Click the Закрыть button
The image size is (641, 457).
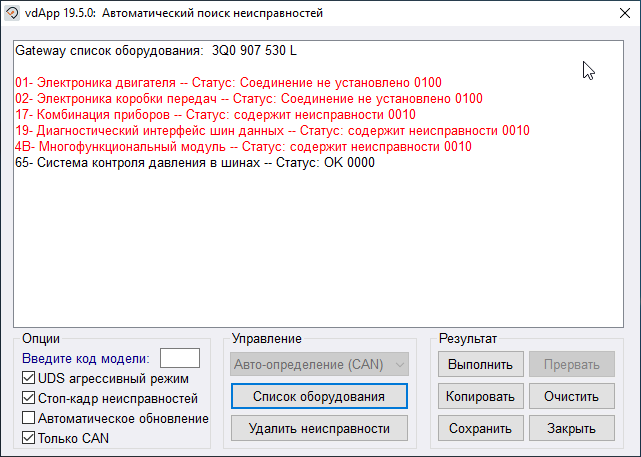[571, 428]
